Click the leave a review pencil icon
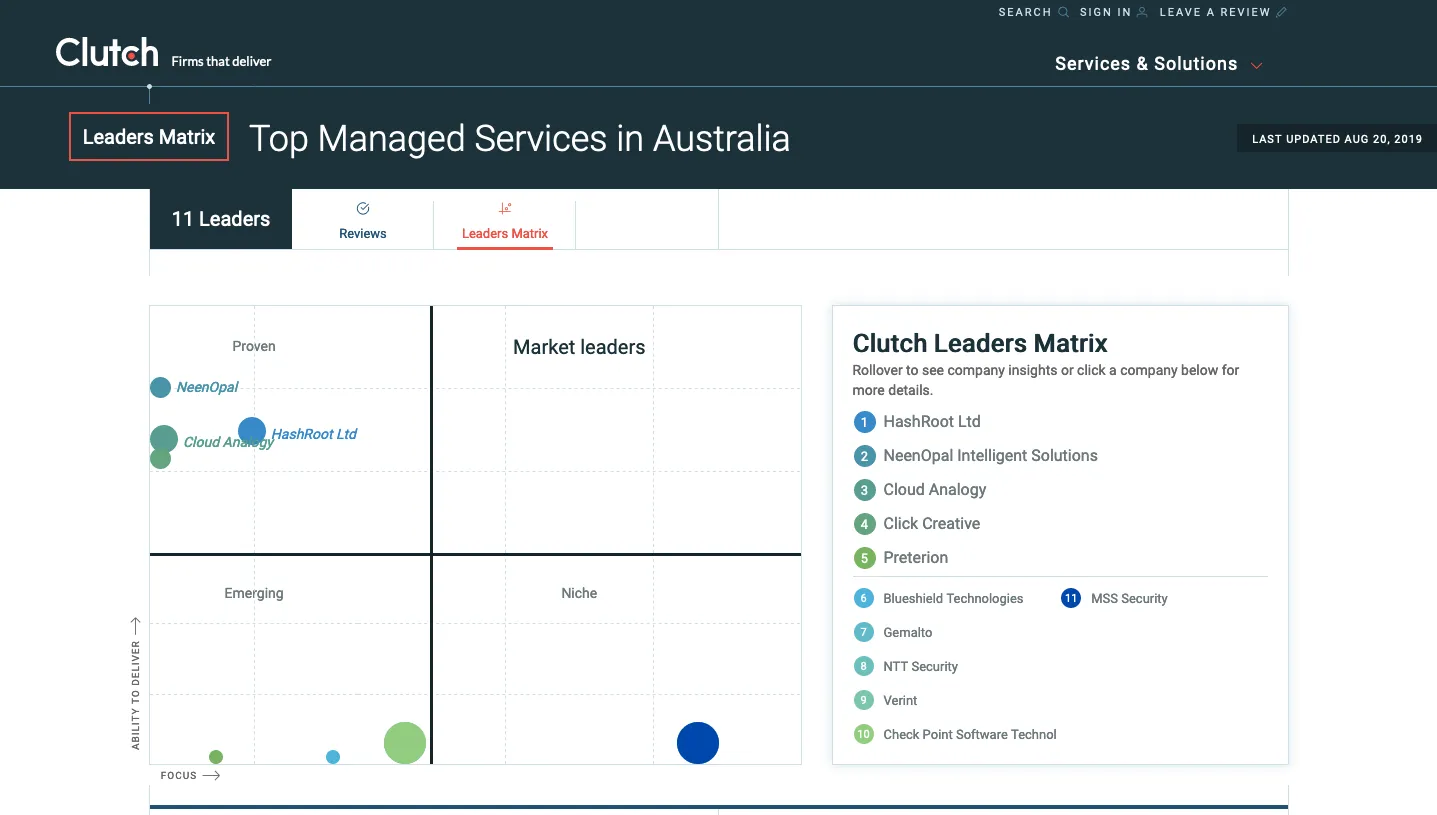This screenshot has width=1437, height=815. pyautogui.click(x=1282, y=12)
